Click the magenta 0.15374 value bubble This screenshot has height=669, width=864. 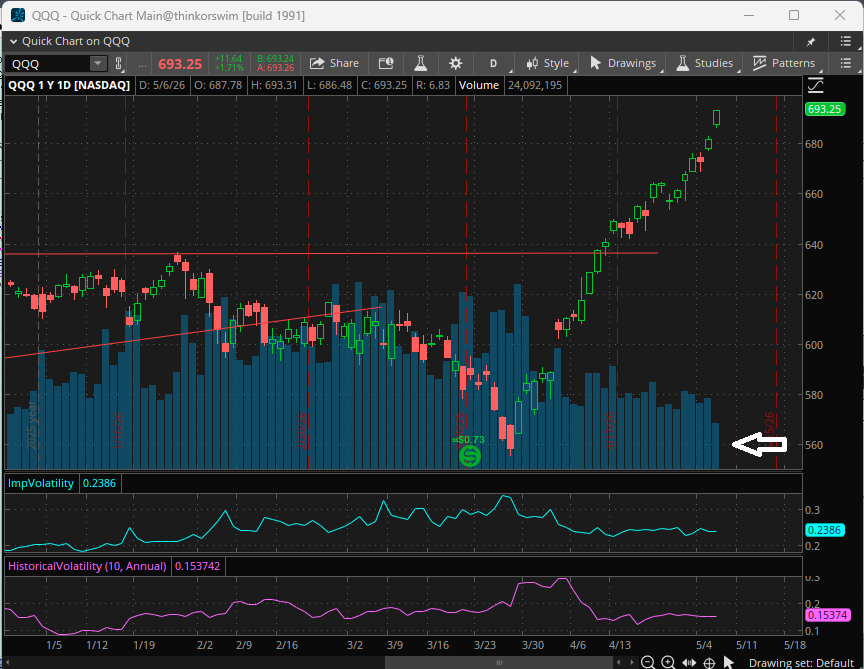coord(827,615)
